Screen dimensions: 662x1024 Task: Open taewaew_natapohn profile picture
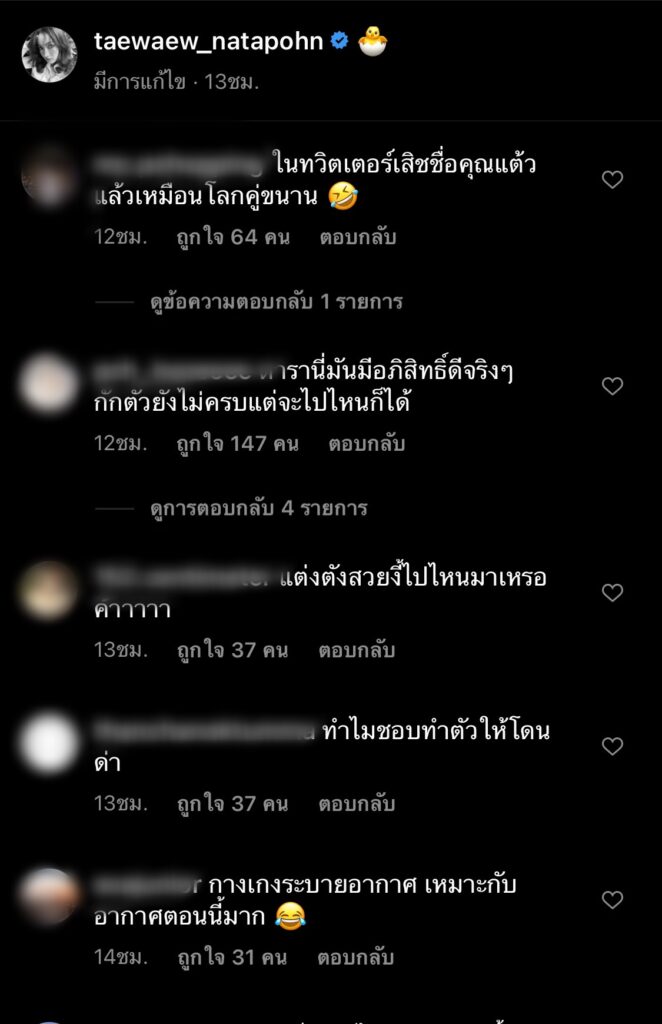point(50,55)
